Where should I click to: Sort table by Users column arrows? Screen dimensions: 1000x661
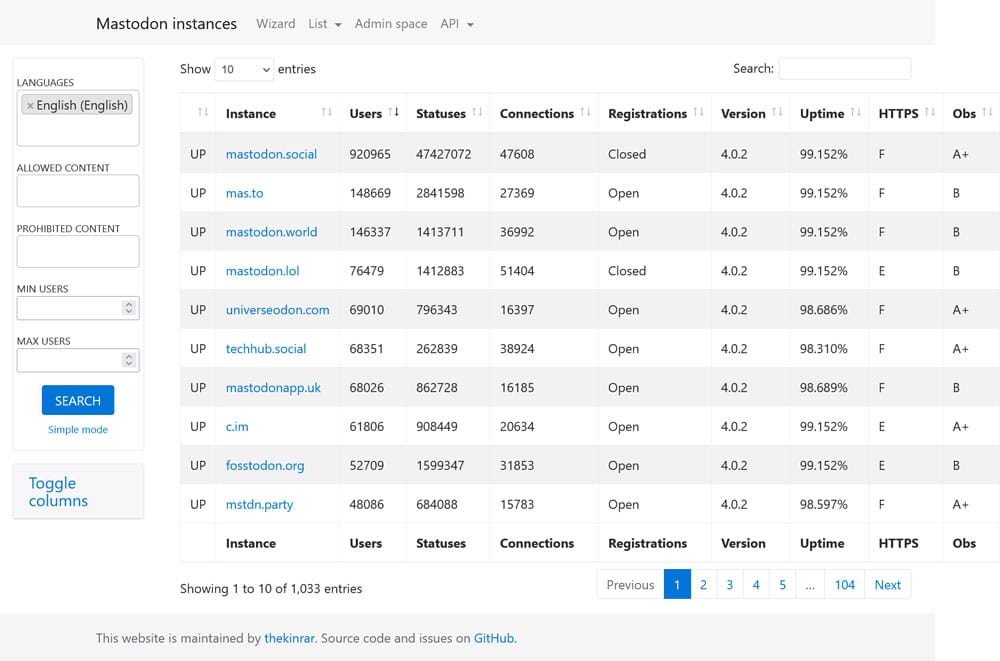(x=393, y=113)
